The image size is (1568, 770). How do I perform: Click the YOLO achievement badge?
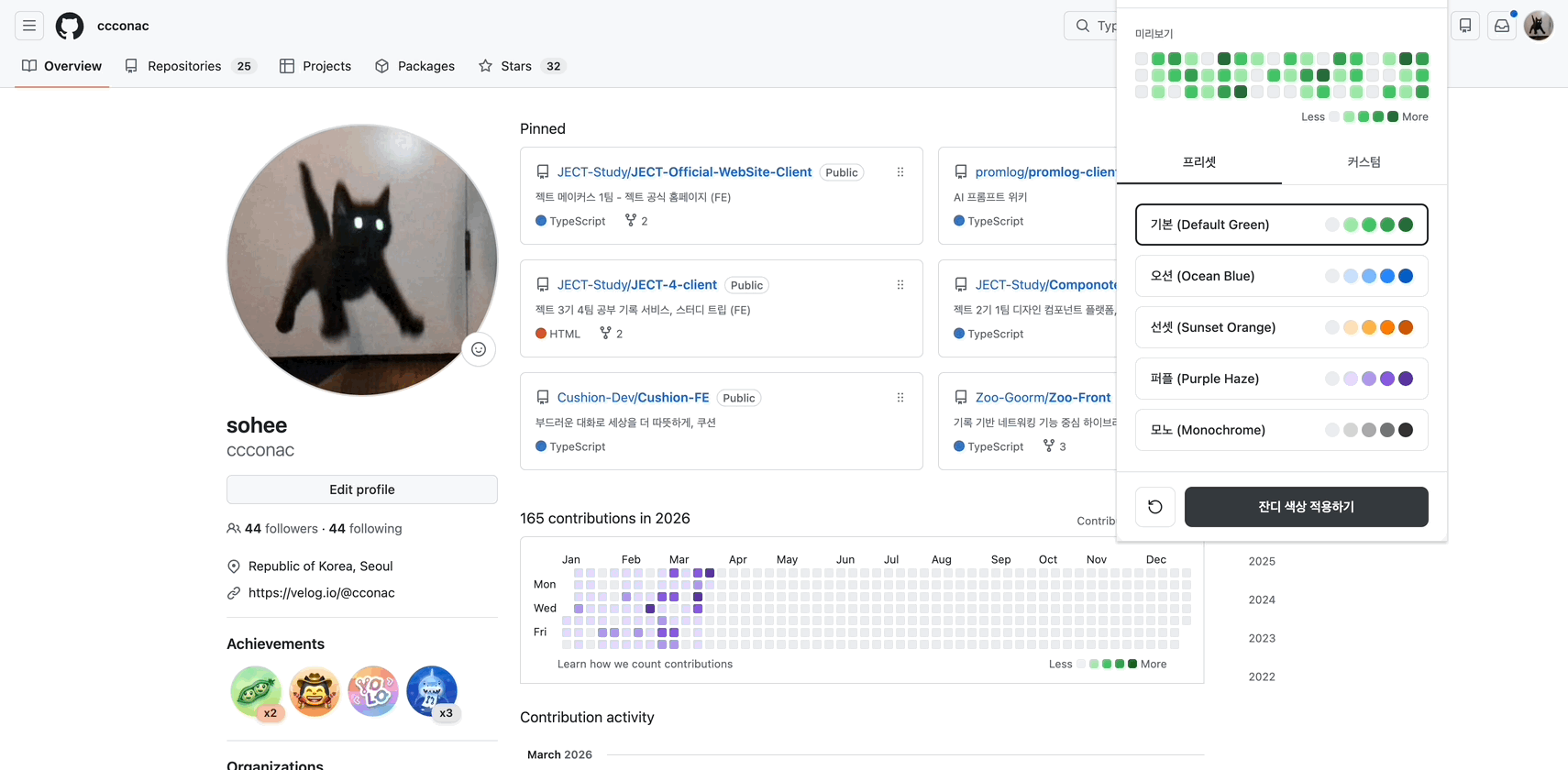click(x=373, y=691)
